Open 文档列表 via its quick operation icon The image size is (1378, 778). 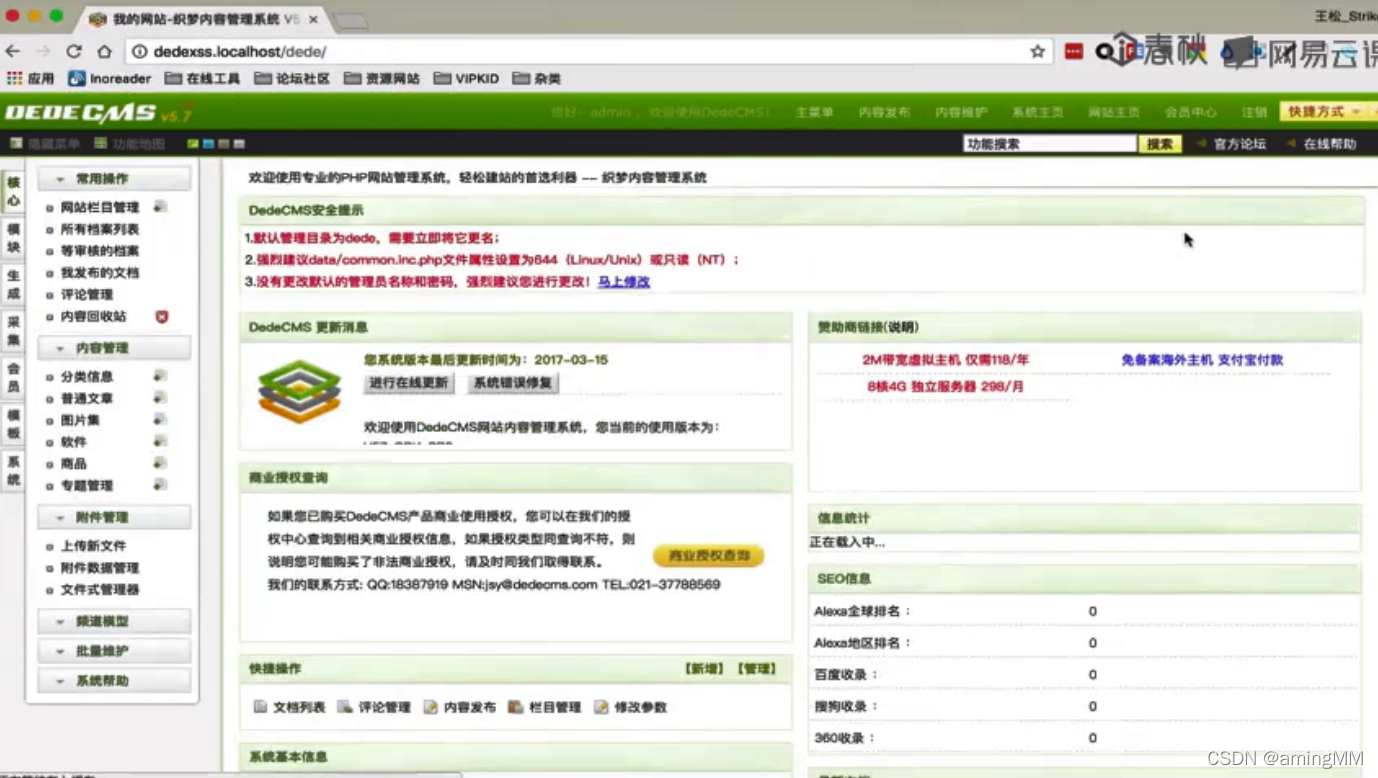[259, 707]
